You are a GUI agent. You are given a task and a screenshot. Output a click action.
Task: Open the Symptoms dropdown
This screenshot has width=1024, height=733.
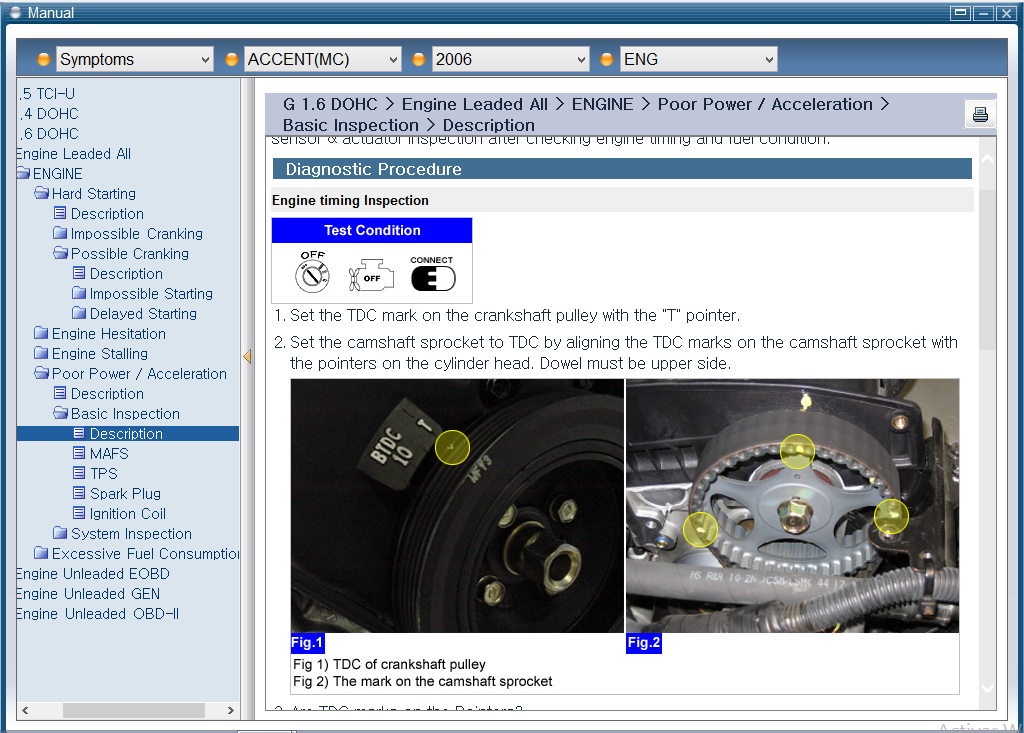(134, 59)
